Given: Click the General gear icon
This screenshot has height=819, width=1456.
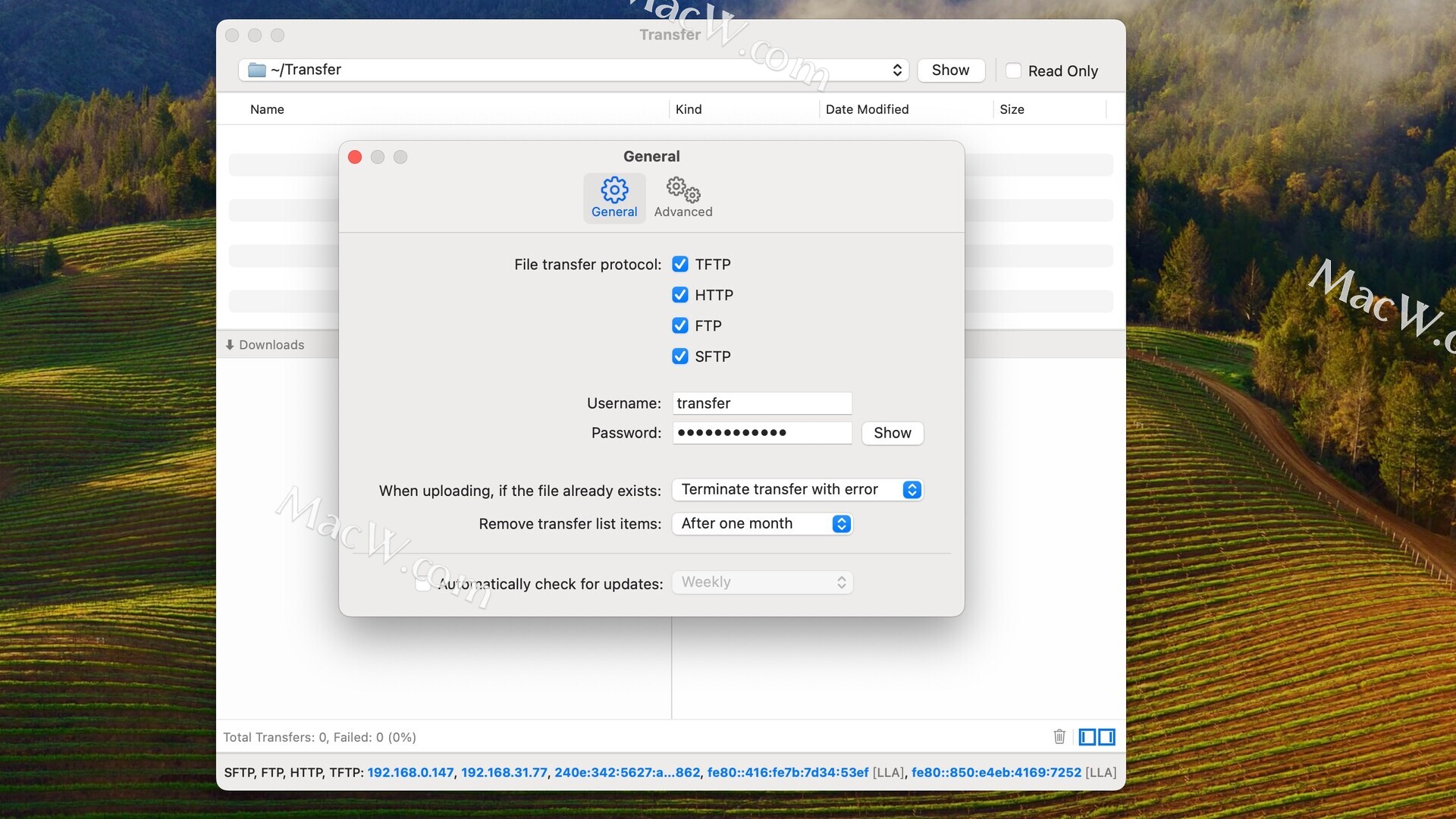Looking at the screenshot, I should (614, 190).
